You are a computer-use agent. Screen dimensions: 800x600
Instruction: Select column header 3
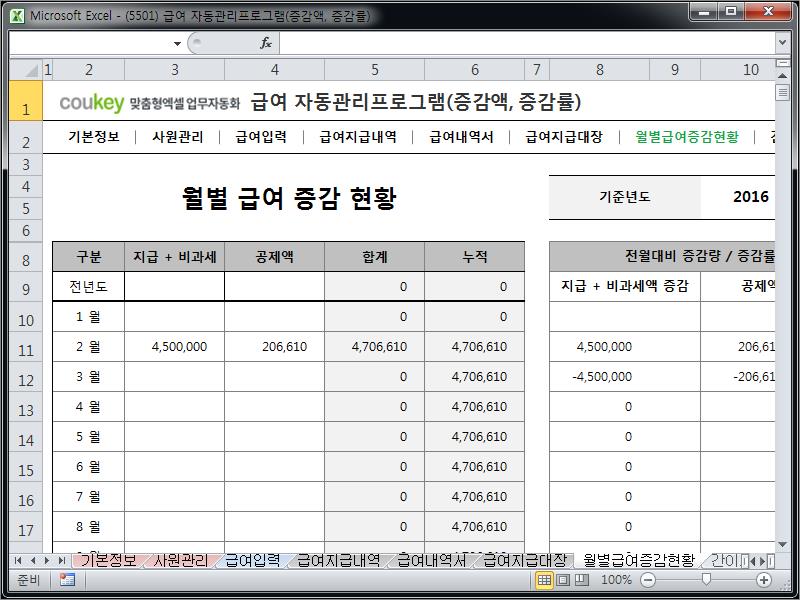click(174, 69)
